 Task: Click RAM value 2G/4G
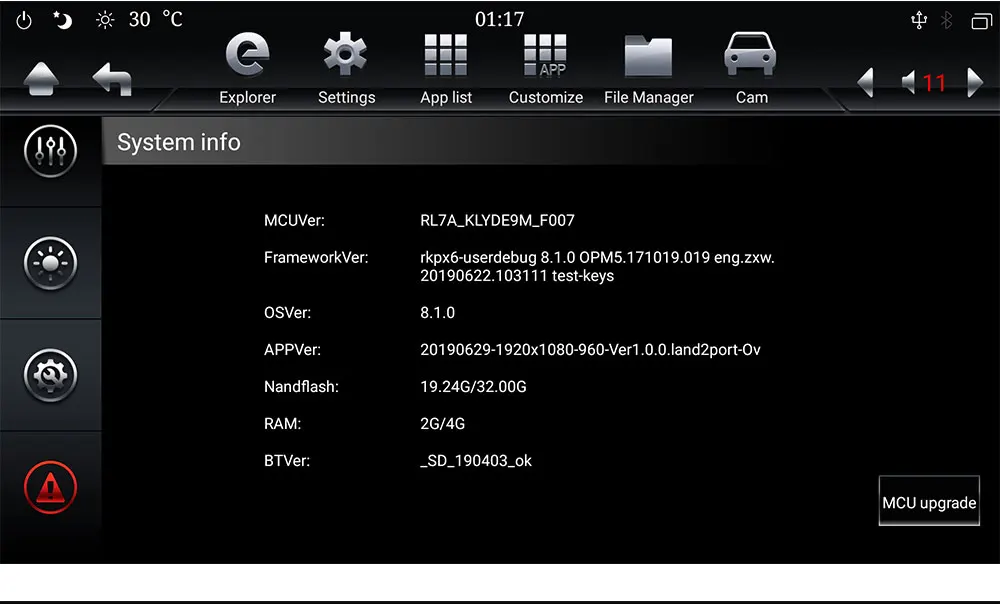pyautogui.click(x=442, y=424)
